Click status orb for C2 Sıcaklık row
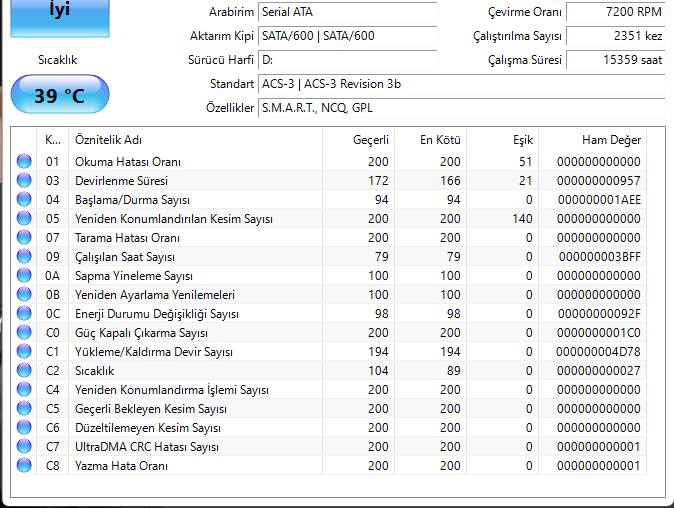This screenshot has height=508, width=674. click(x=24, y=370)
